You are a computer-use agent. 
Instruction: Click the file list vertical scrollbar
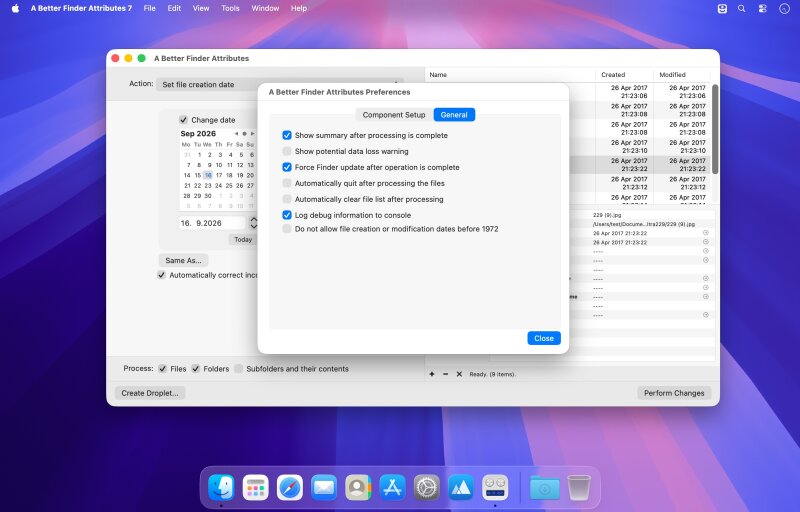pyautogui.click(x=715, y=129)
